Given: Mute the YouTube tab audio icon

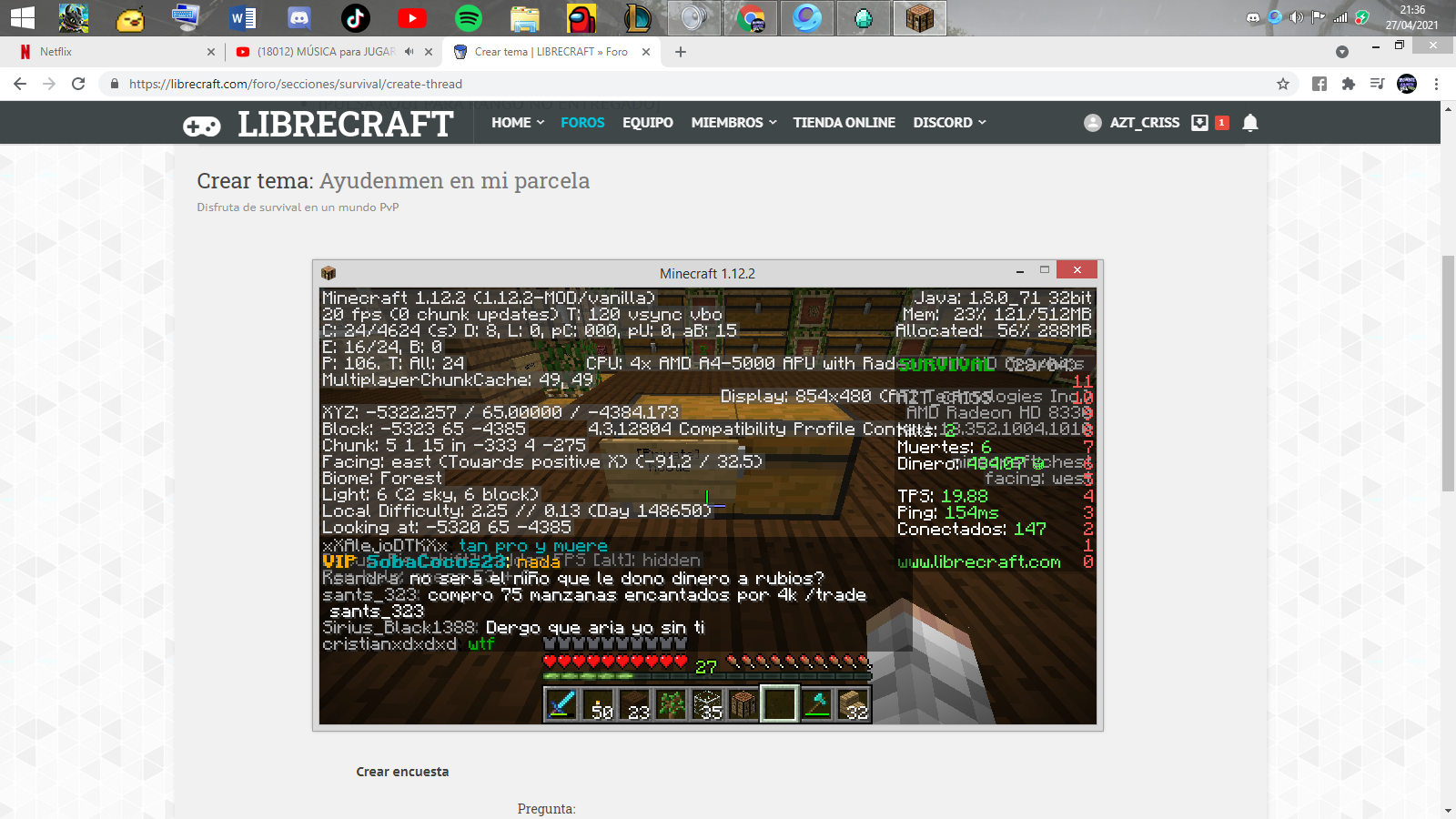Looking at the screenshot, I should coord(409,52).
